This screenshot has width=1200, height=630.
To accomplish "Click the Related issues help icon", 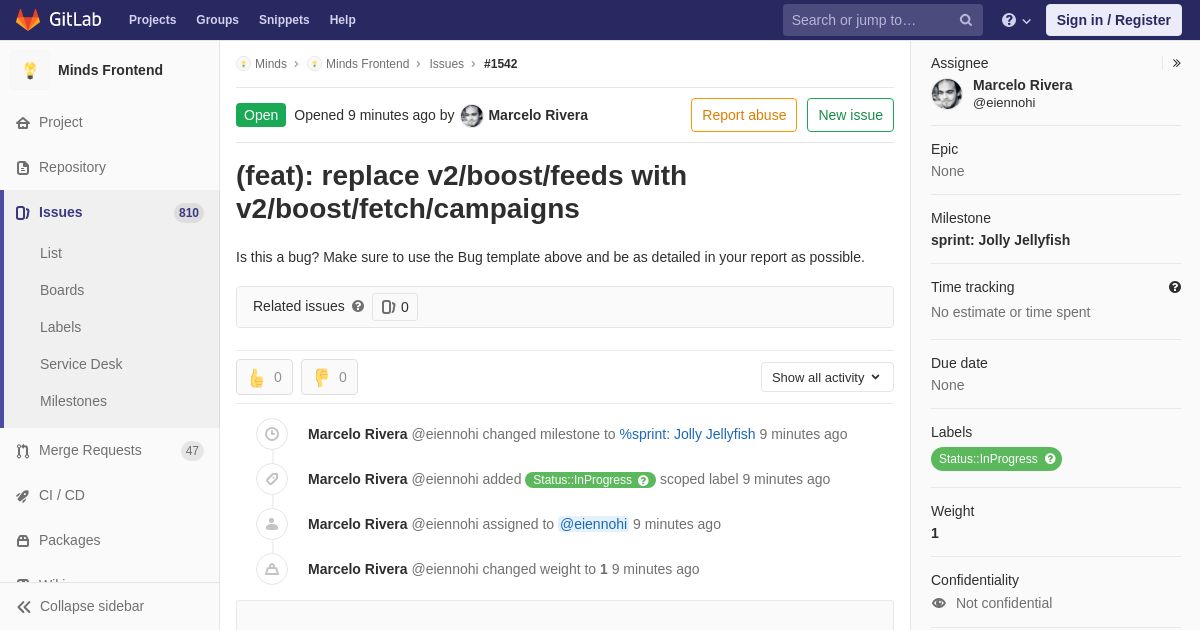I will tap(358, 306).
